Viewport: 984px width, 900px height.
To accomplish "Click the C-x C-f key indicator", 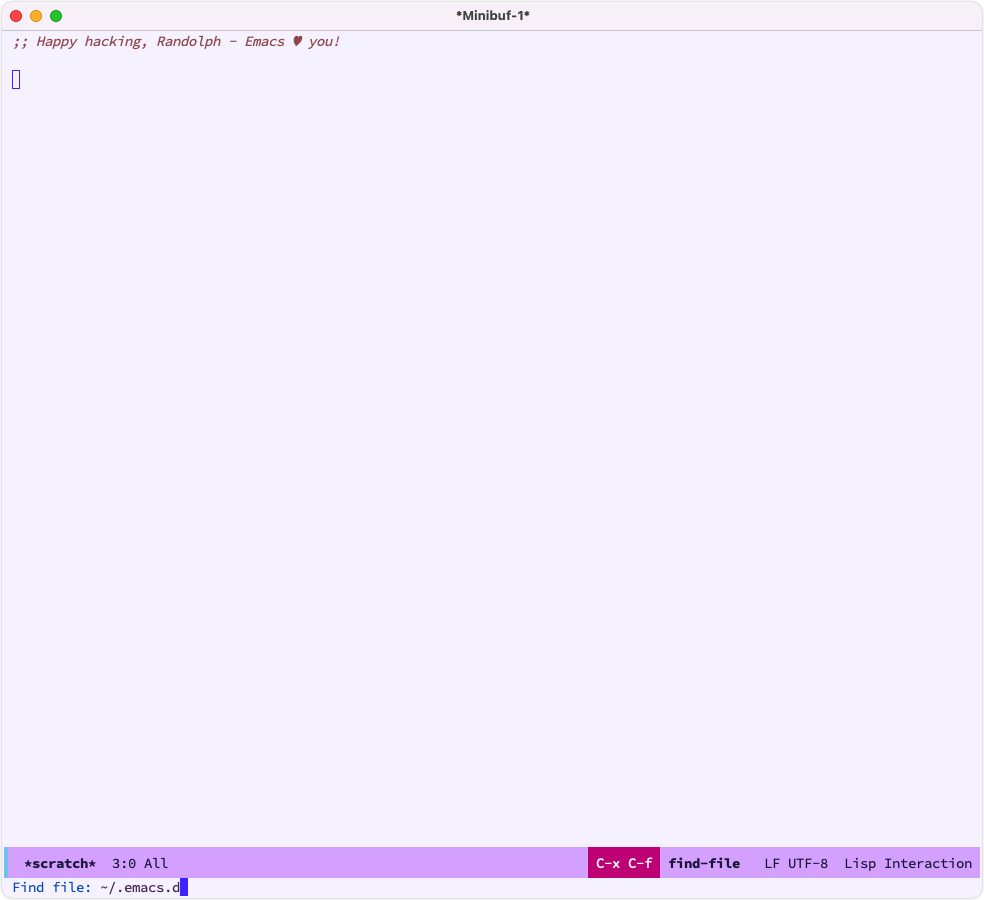I will click(624, 863).
